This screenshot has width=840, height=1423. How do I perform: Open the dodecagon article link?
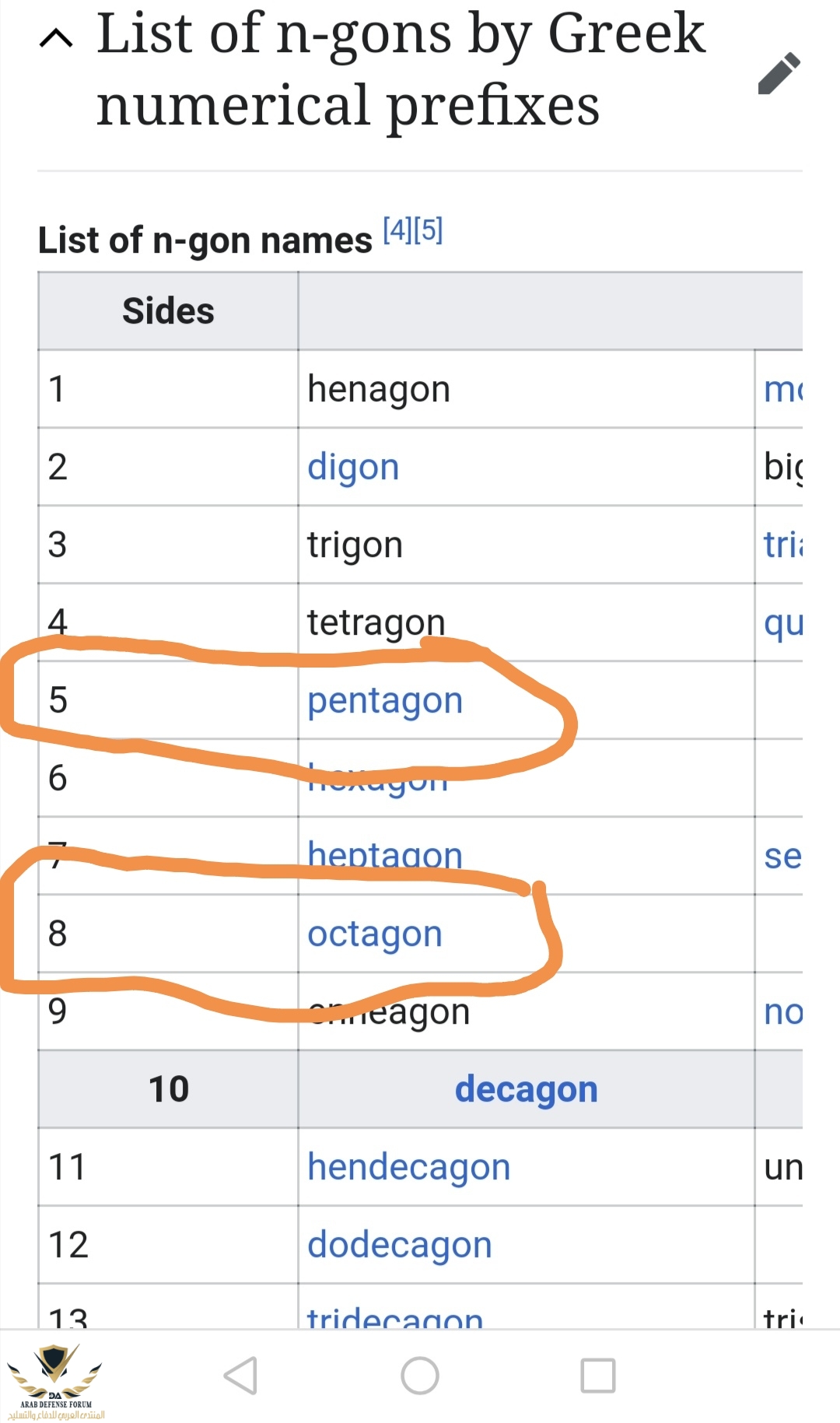tap(400, 1245)
